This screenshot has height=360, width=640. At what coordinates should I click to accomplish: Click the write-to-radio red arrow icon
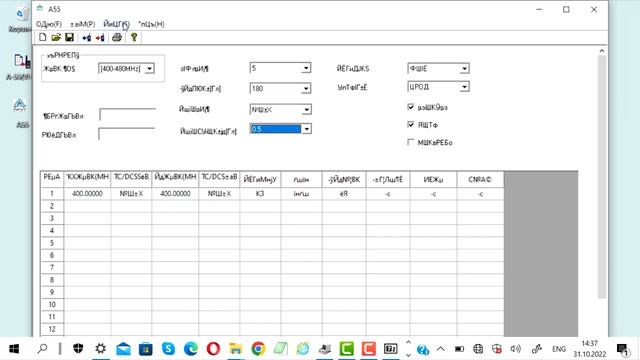pos(100,38)
